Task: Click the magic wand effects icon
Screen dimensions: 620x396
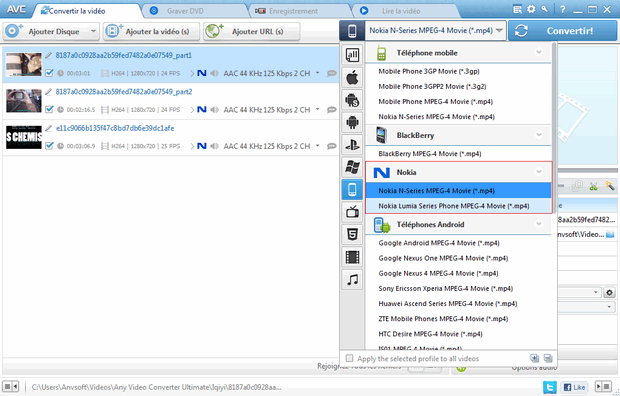Action: 610,186
